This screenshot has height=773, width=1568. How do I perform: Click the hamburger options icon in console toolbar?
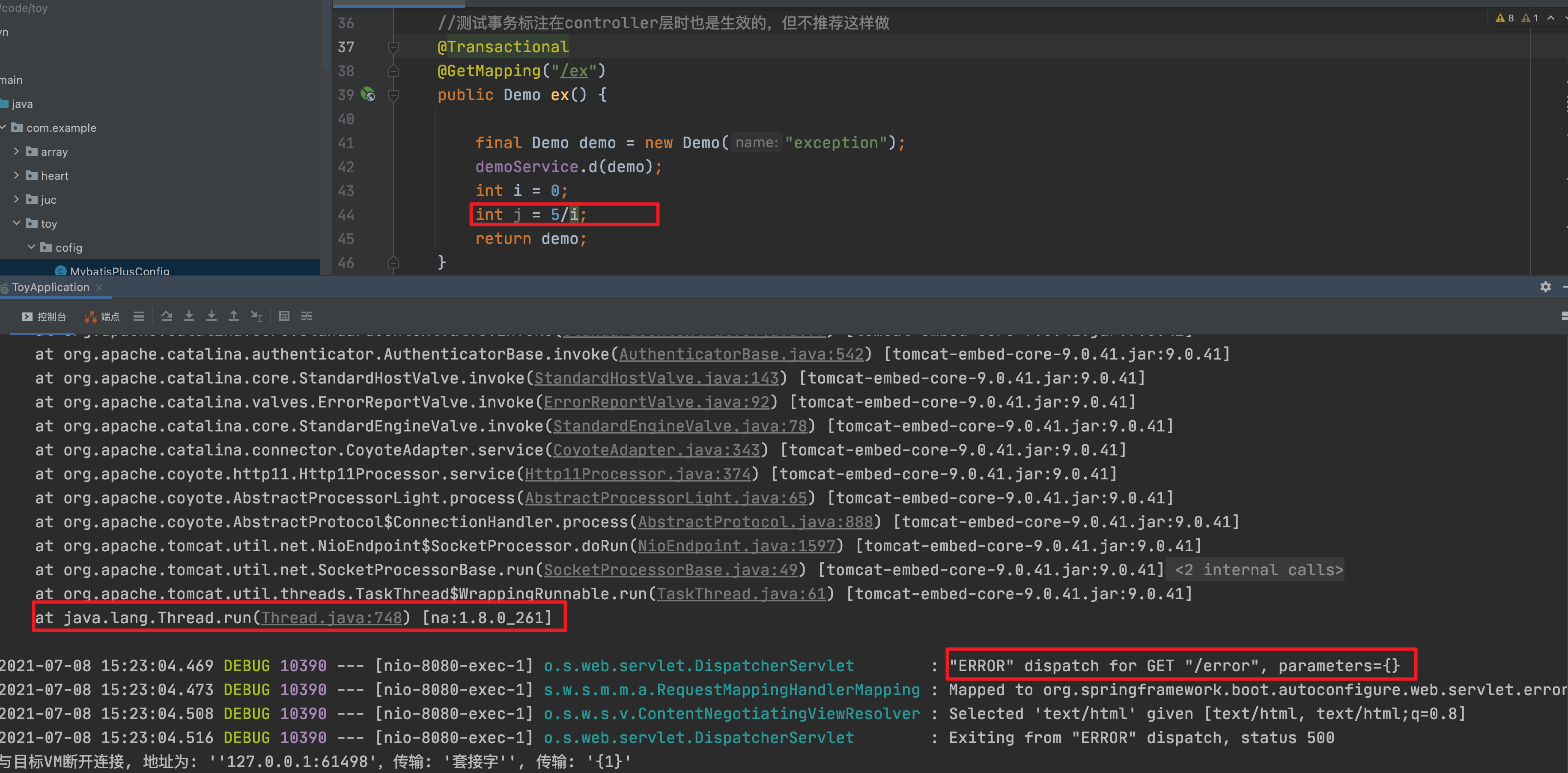tap(138, 316)
